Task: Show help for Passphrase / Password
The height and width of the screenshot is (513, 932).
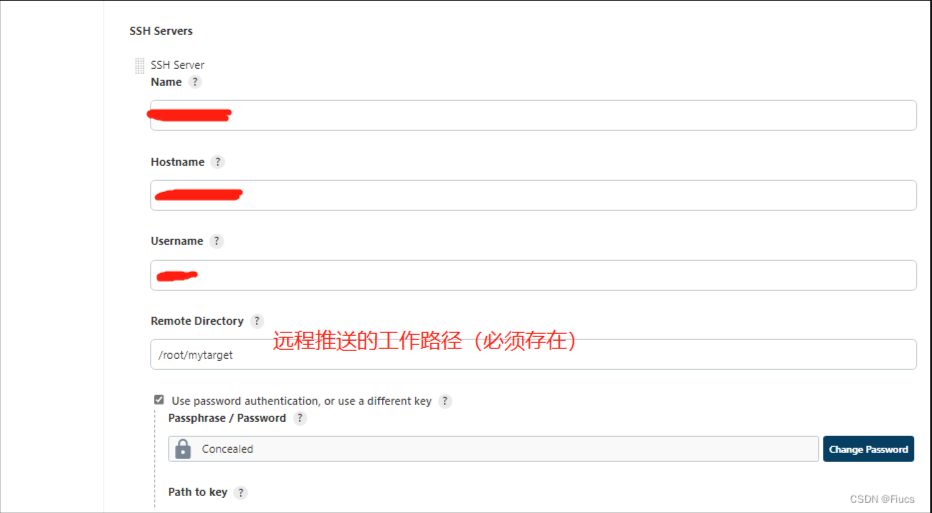Action: pyautogui.click(x=300, y=418)
